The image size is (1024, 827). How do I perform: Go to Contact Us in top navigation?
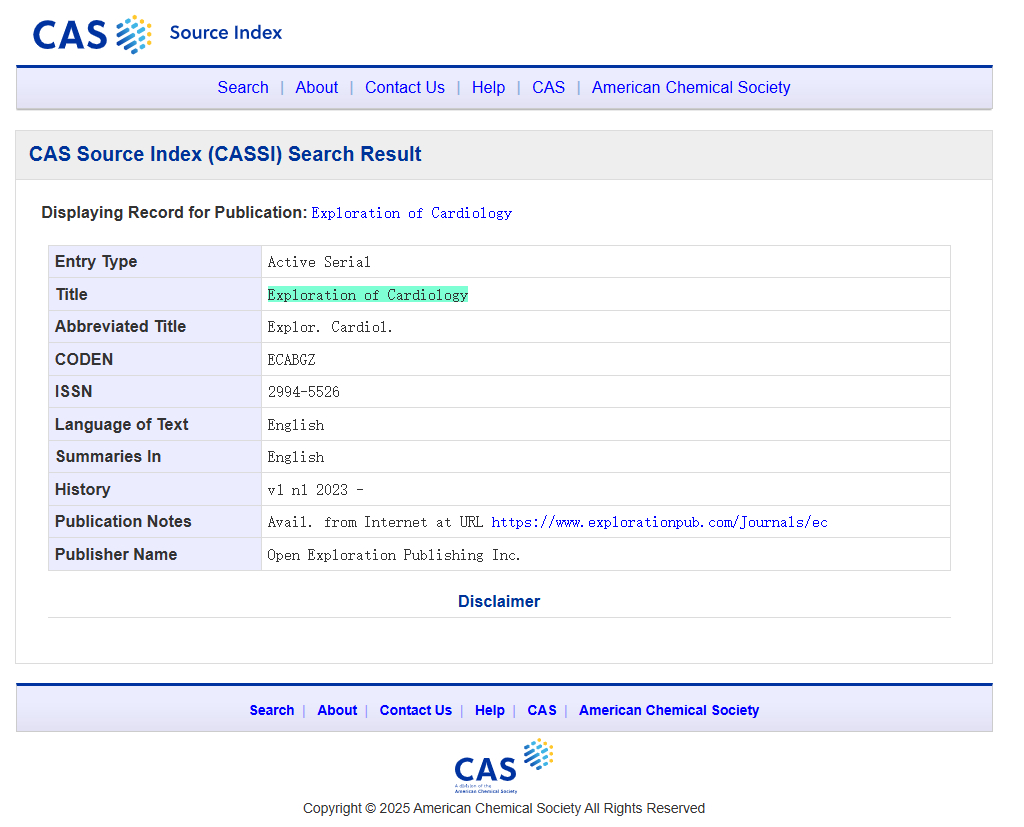pyautogui.click(x=404, y=88)
